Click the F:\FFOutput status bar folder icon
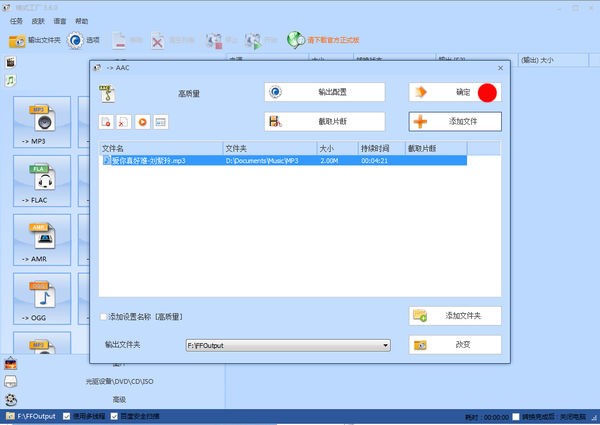 (x=10, y=416)
